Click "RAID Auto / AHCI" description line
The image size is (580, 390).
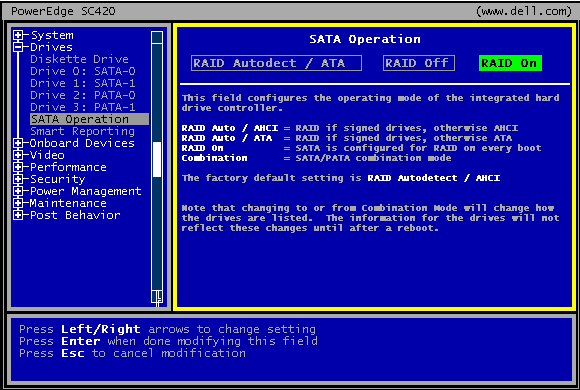(350, 128)
